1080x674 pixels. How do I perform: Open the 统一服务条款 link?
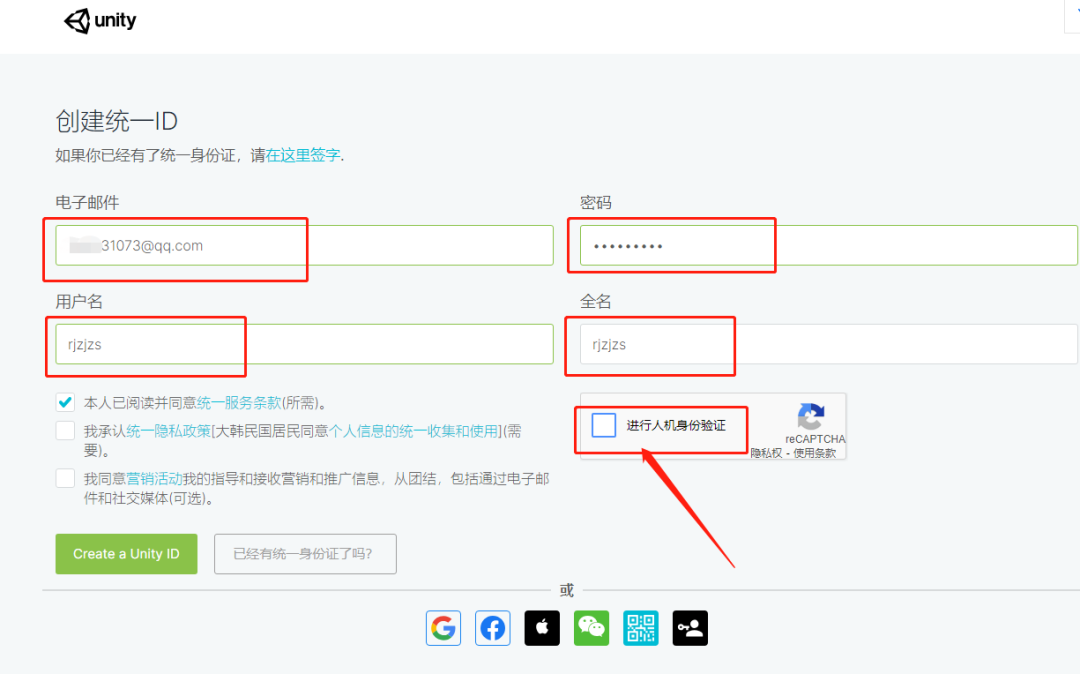pyautogui.click(x=239, y=403)
